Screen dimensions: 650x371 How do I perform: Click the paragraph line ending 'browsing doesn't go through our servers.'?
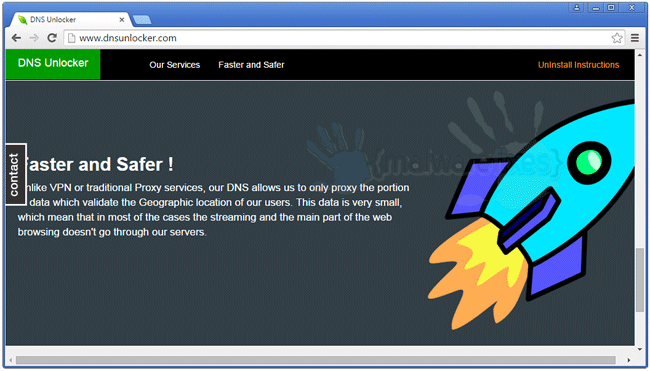pyautogui.click(x=112, y=232)
